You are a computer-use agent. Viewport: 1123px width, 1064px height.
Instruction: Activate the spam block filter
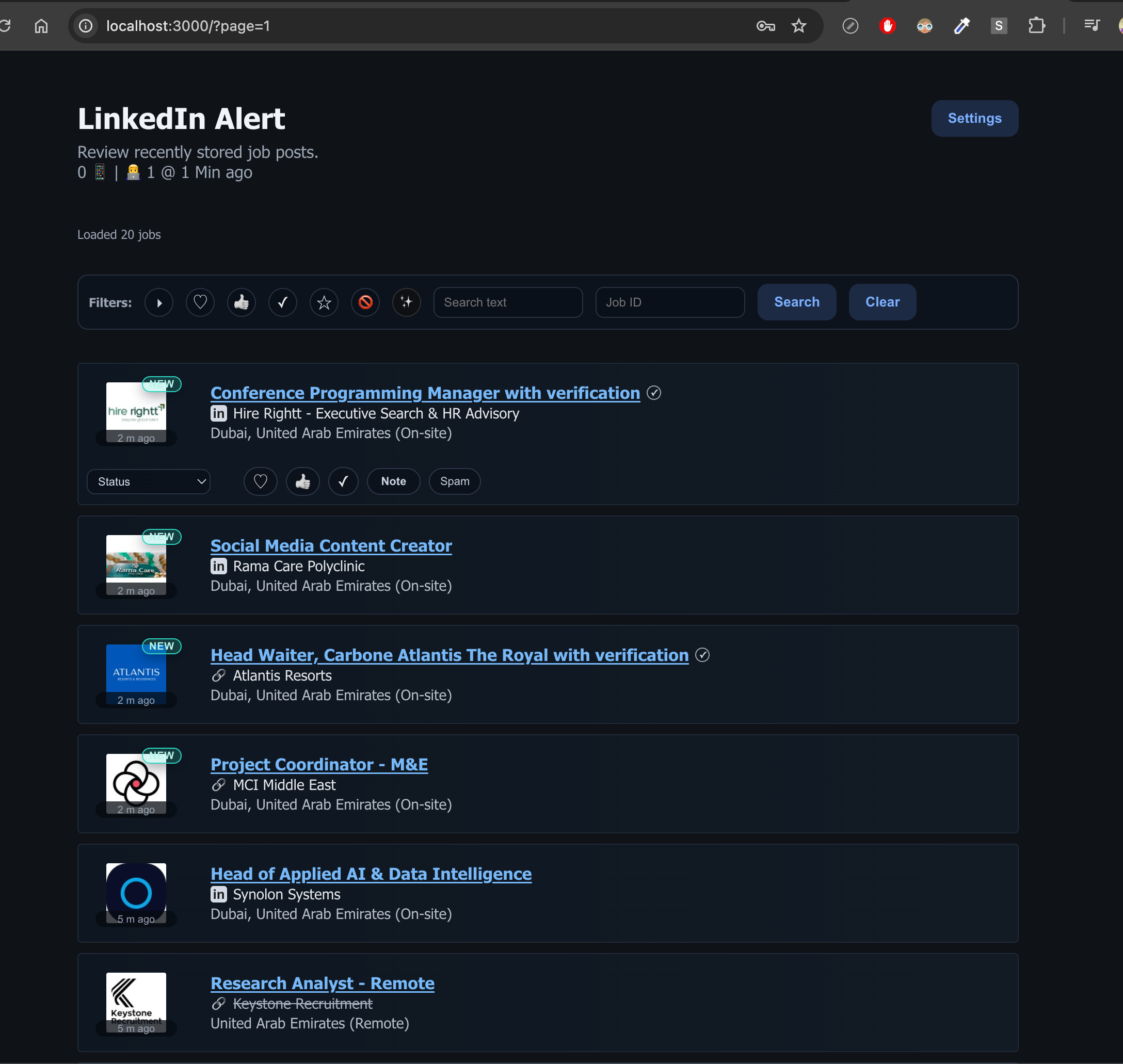pos(365,302)
